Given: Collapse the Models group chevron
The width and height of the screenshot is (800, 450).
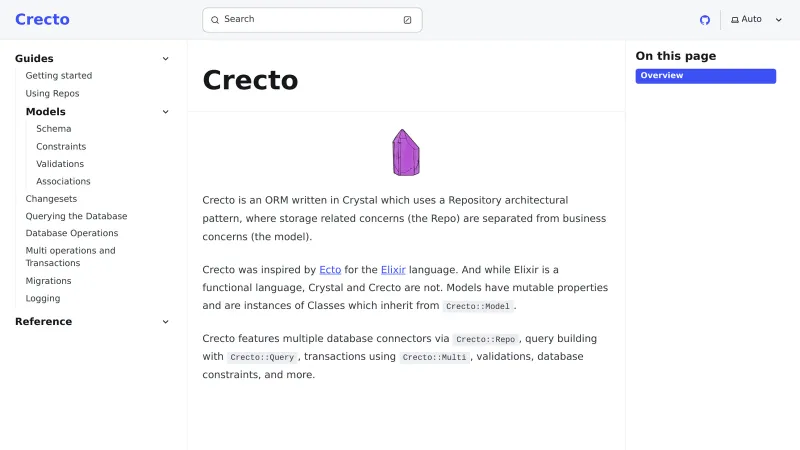Looking at the screenshot, I should (166, 112).
